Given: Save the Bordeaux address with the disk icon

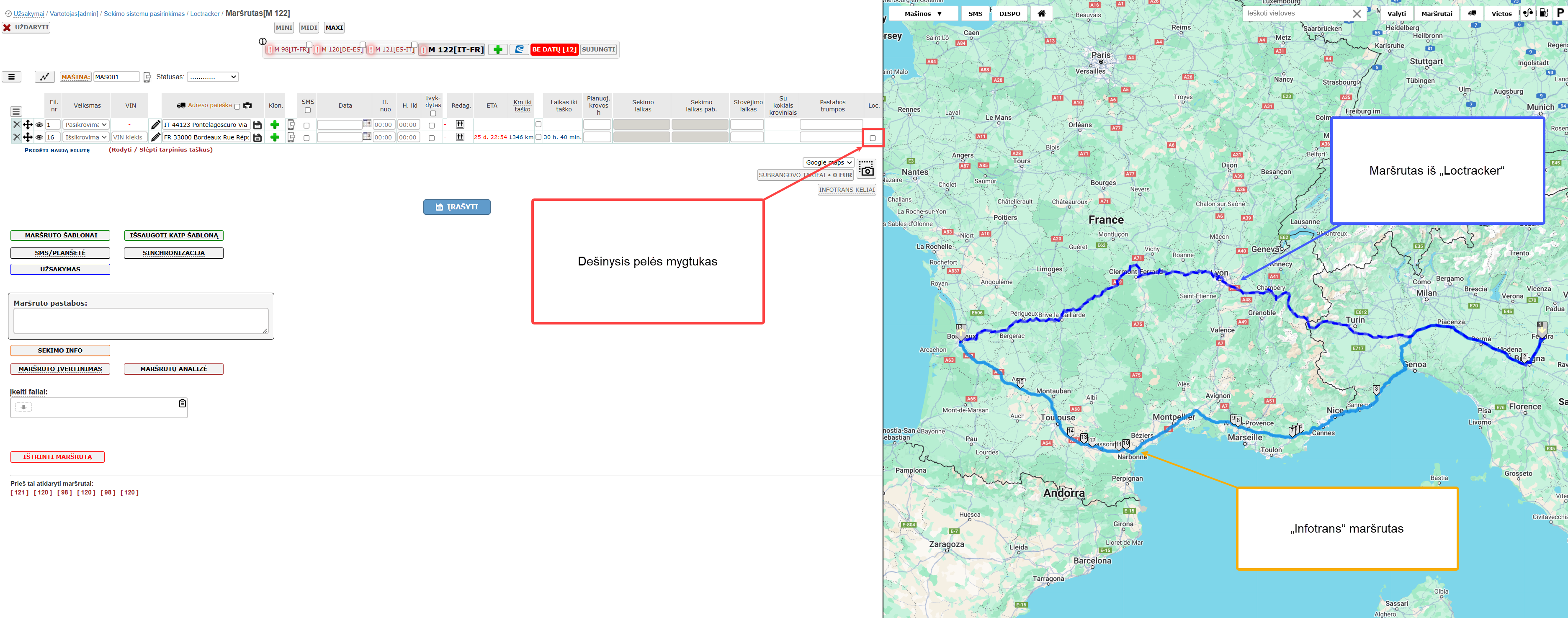Looking at the screenshot, I should click(x=257, y=138).
